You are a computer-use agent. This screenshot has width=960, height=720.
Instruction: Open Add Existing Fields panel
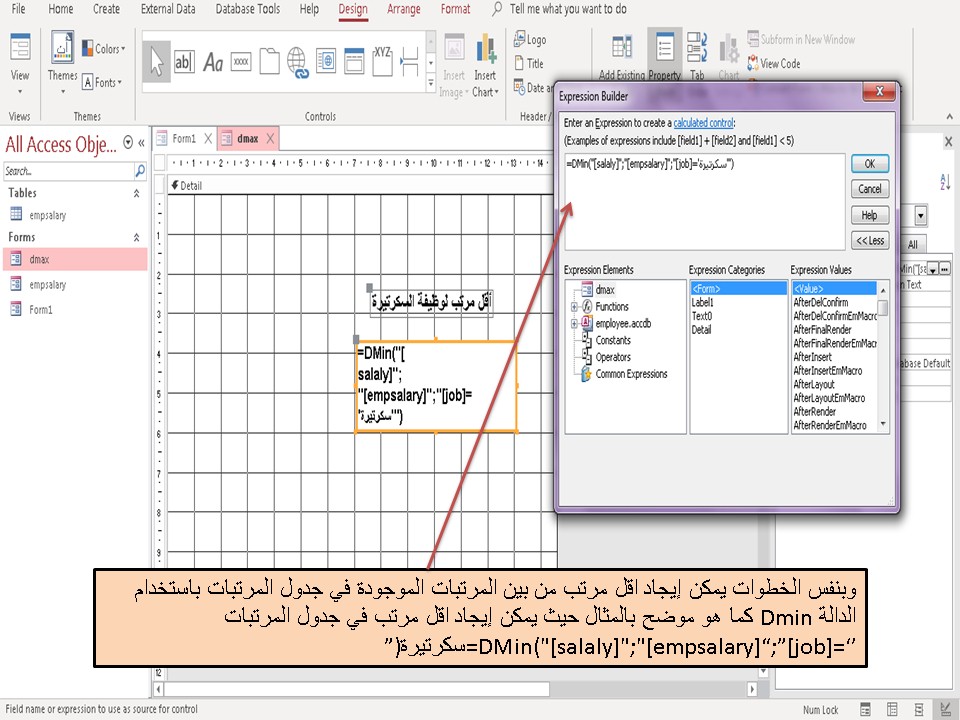point(621,47)
